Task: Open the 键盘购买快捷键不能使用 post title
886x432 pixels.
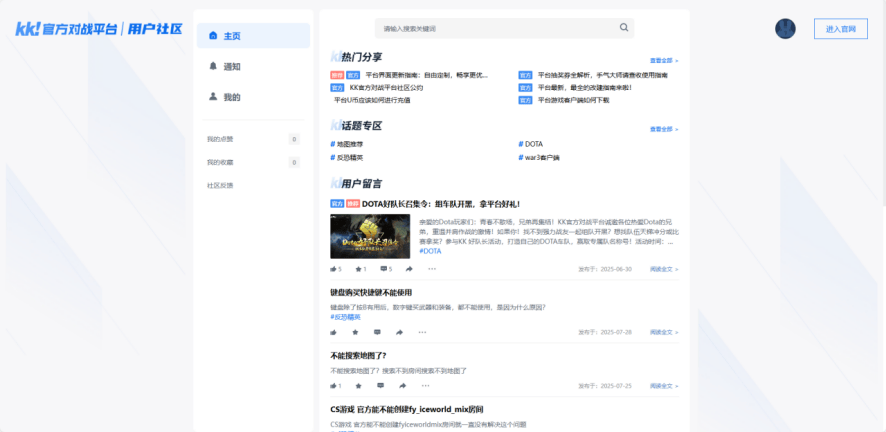Action: [371, 293]
